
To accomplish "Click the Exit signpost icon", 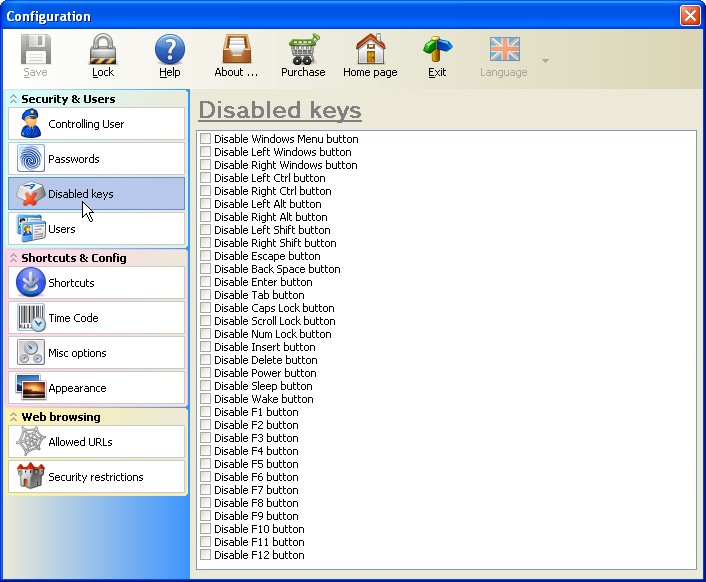I will tap(437, 49).
